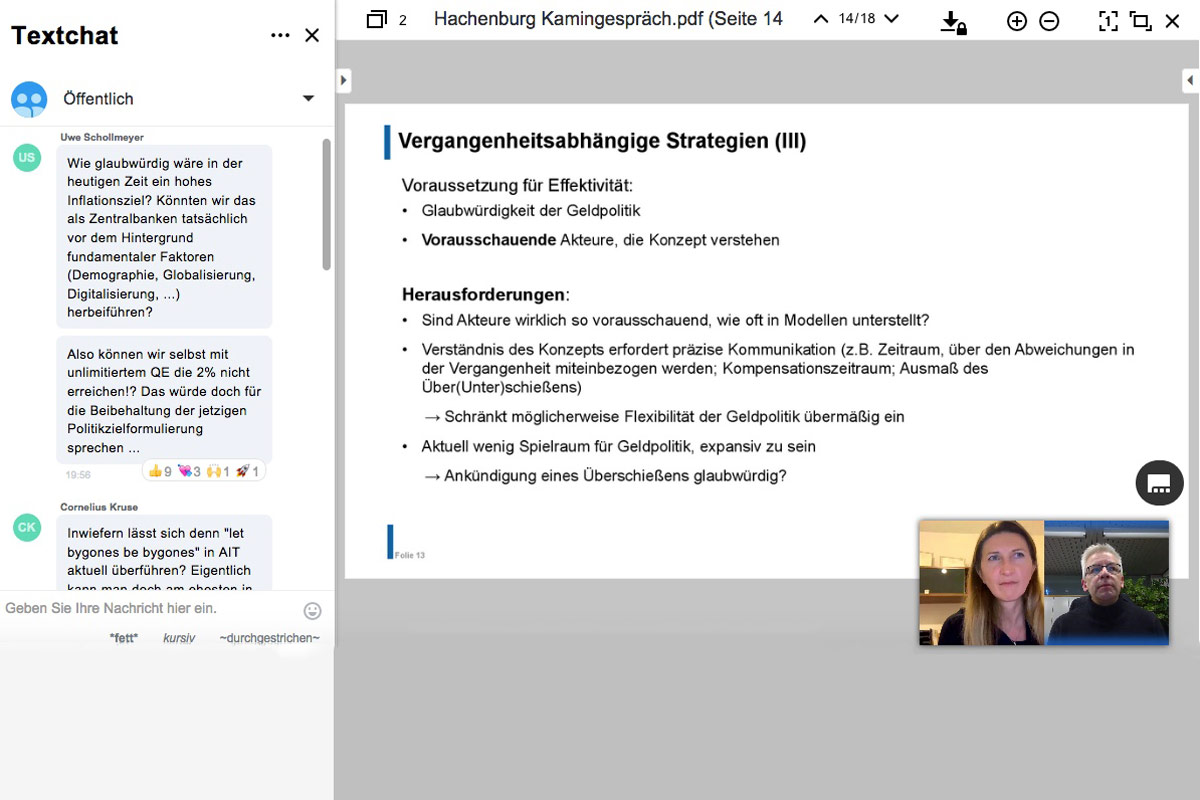The image size is (1200, 800).
Task: Go to the next PDF page
Action: [x=892, y=19]
